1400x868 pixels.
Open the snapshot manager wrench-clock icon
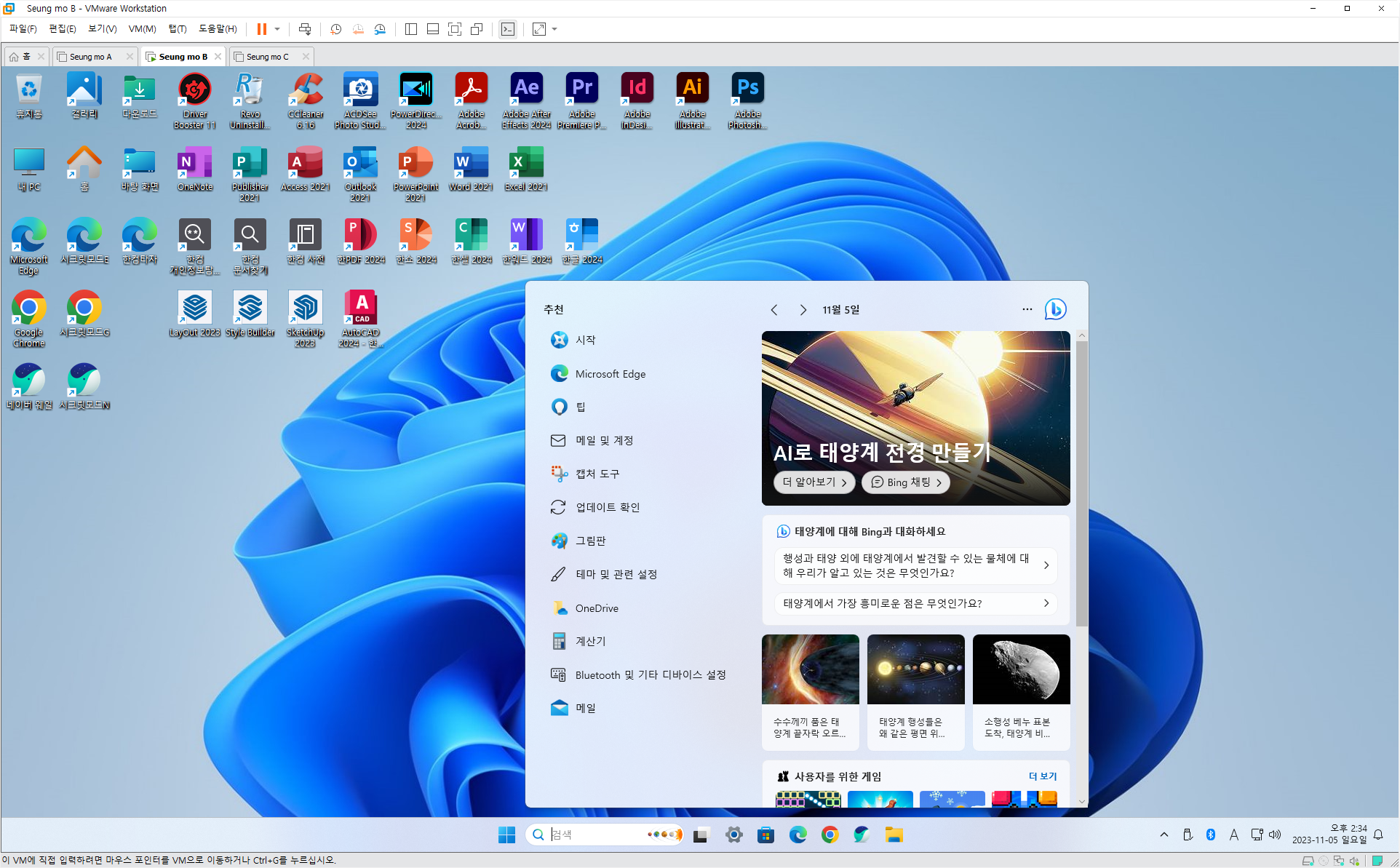coord(380,29)
